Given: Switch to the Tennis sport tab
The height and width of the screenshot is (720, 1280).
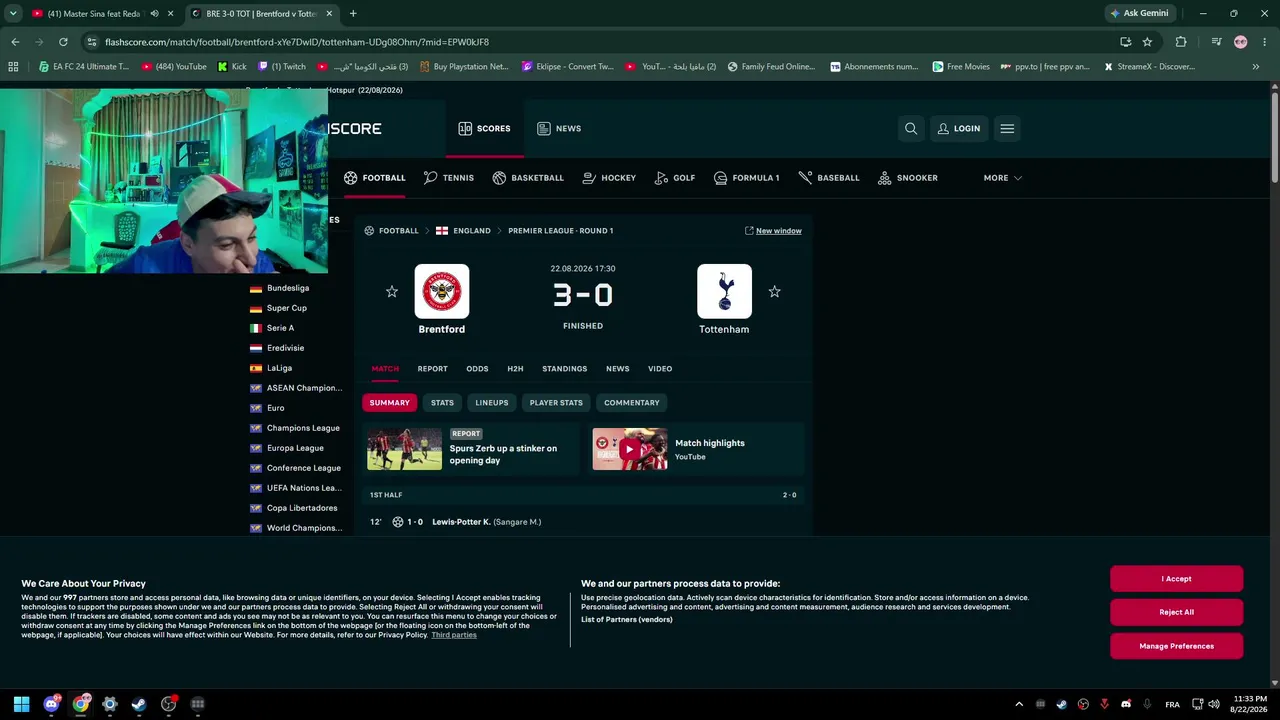Looking at the screenshot, I should pyautogui.click(x=449, y=178).
